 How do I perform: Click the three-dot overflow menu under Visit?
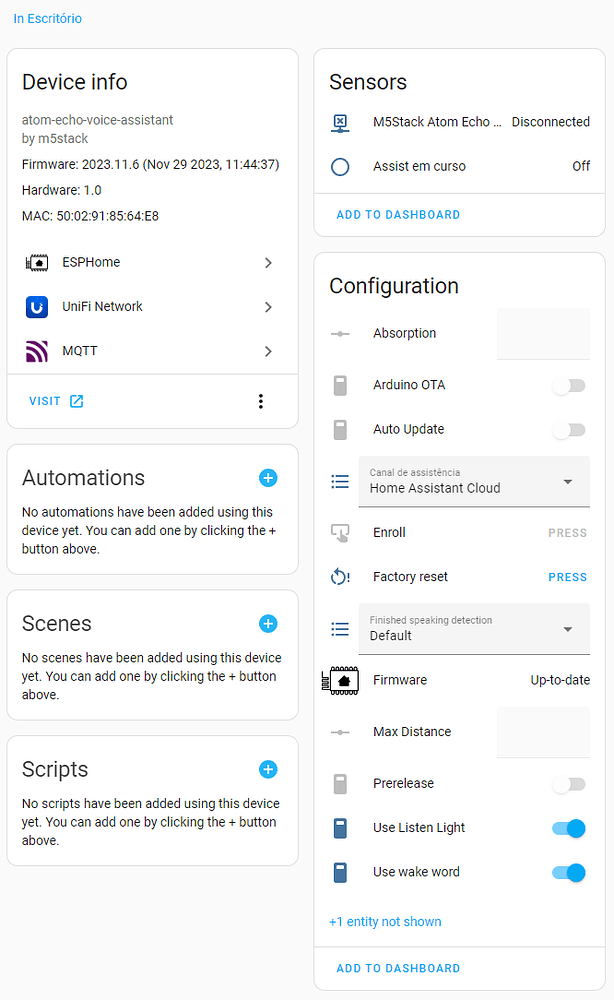pyautogui.click(x=261, y=401)
